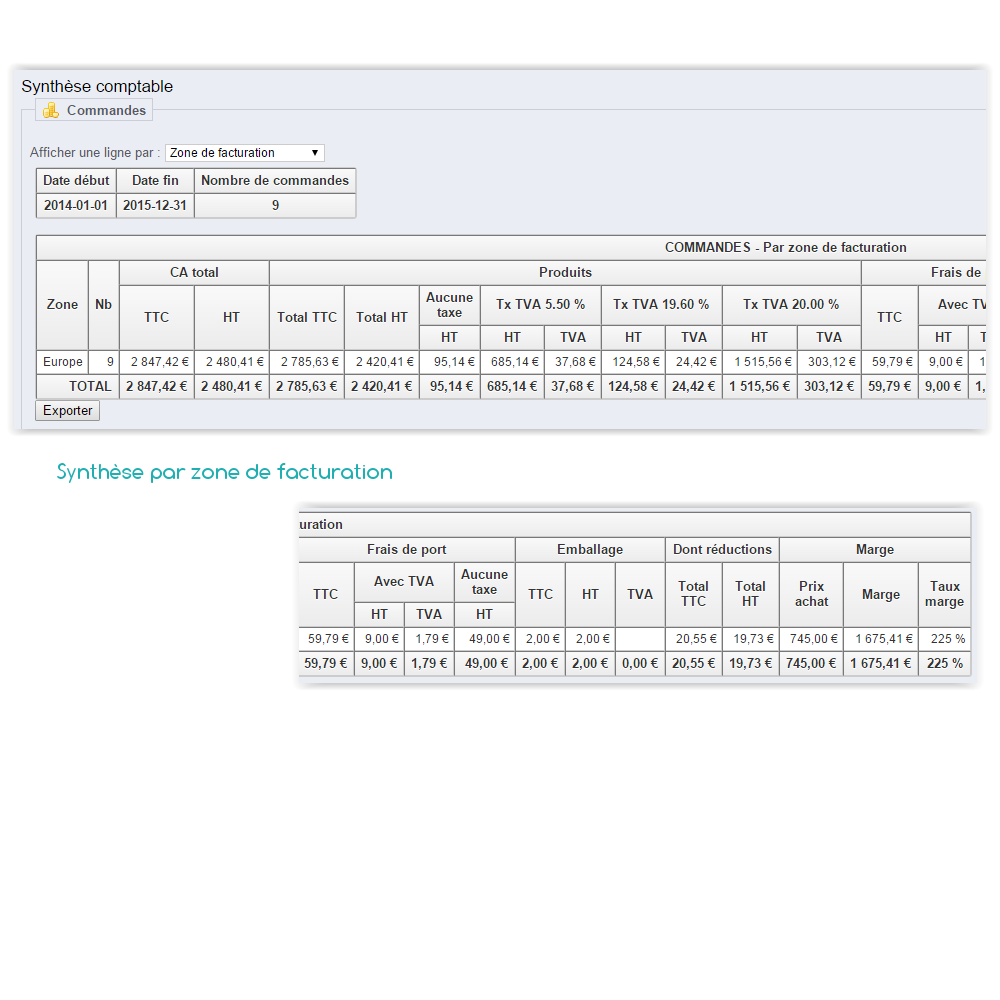Click the 'Dont réductions' group header
Screen dimensions: 1000x1000
(x=722, y=550)
